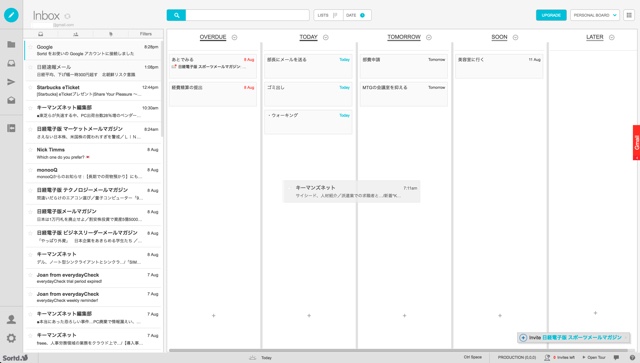This screenshot has width=640, height=363.
Task: Open the settings gear icon
Action: [x=11, y=338]
